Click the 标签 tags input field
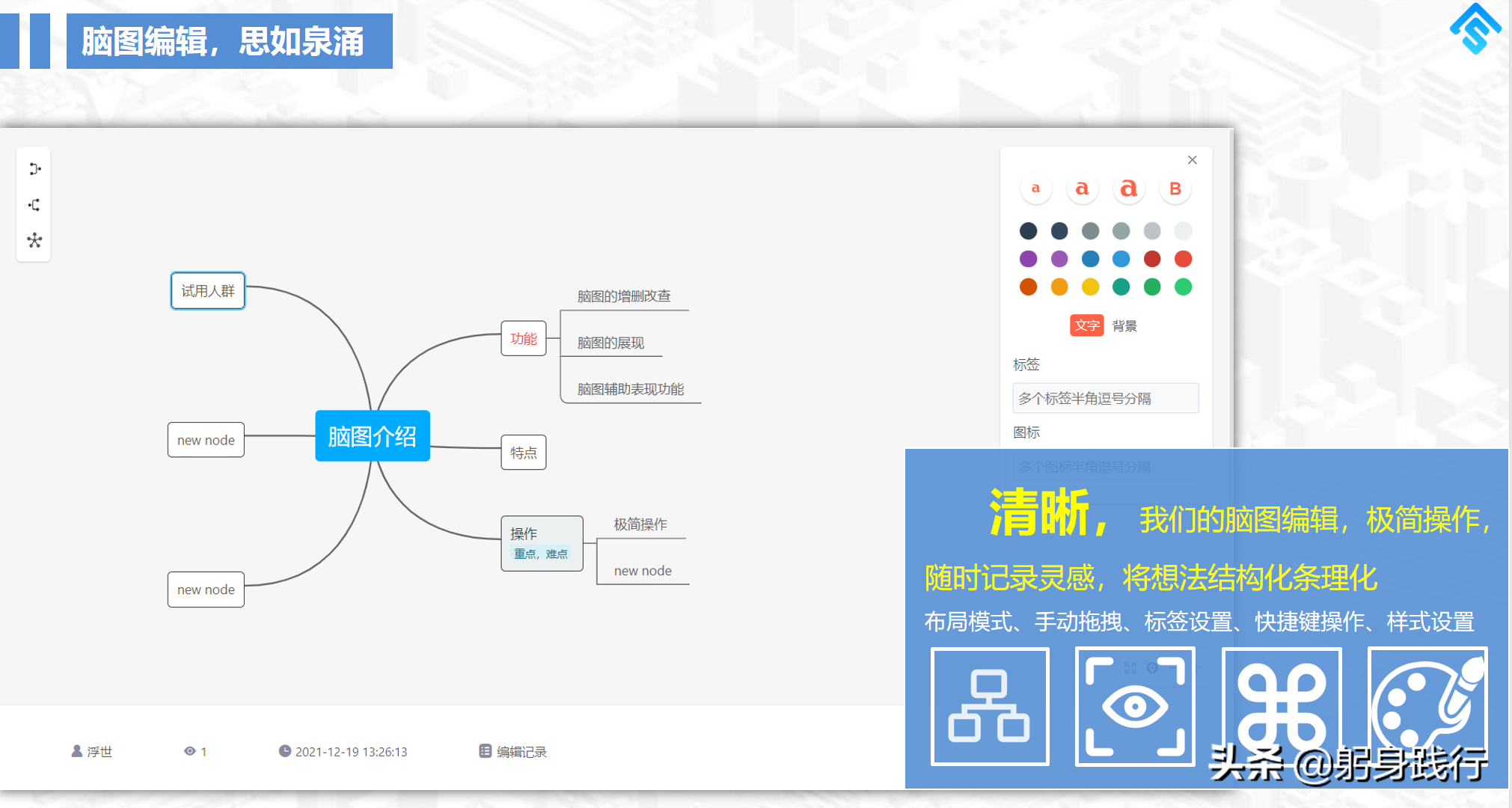This screenshot has width=1512, height=808. (1106, 398)
